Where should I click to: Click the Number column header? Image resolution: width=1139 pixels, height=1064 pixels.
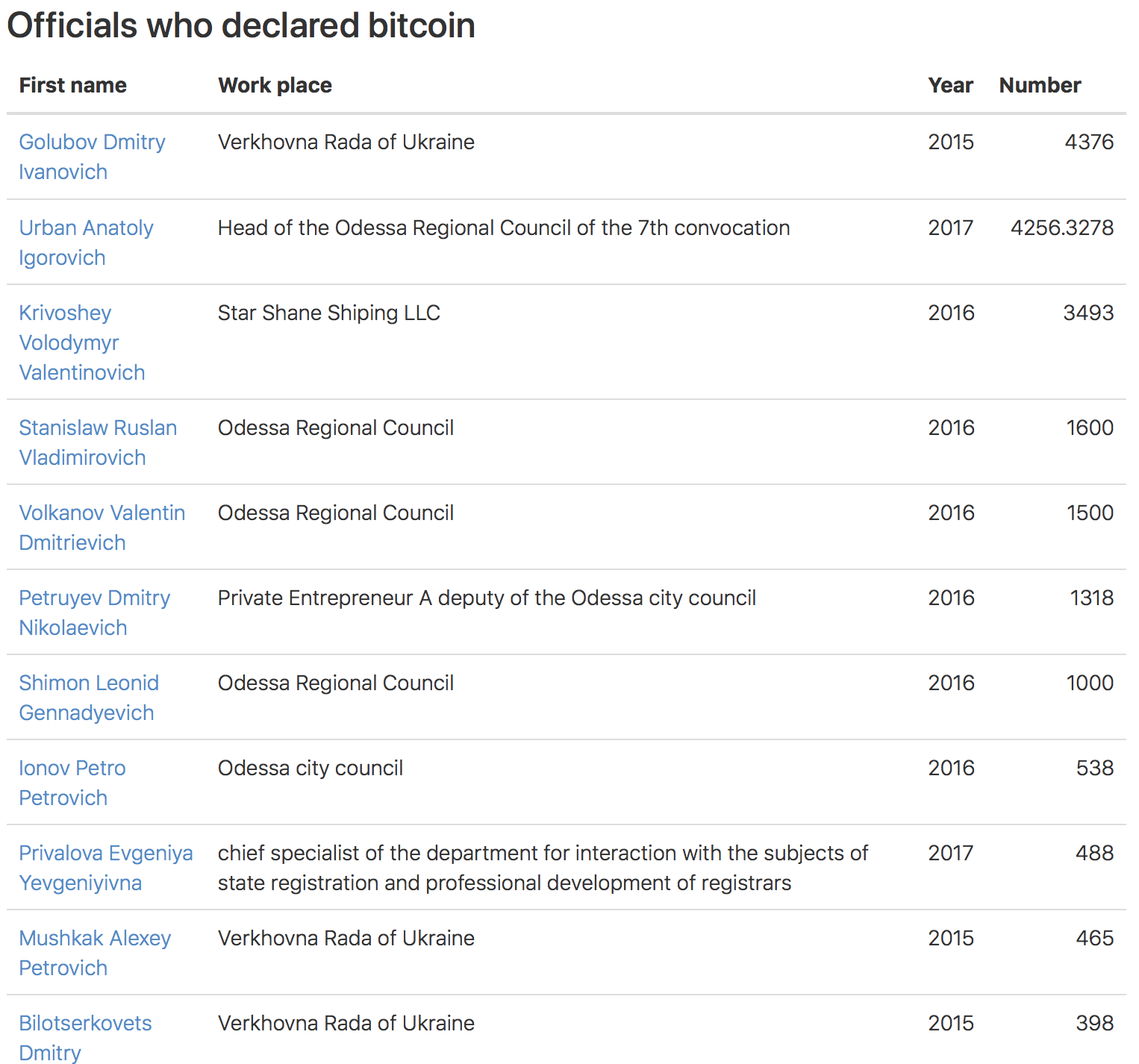point(1040,85)
